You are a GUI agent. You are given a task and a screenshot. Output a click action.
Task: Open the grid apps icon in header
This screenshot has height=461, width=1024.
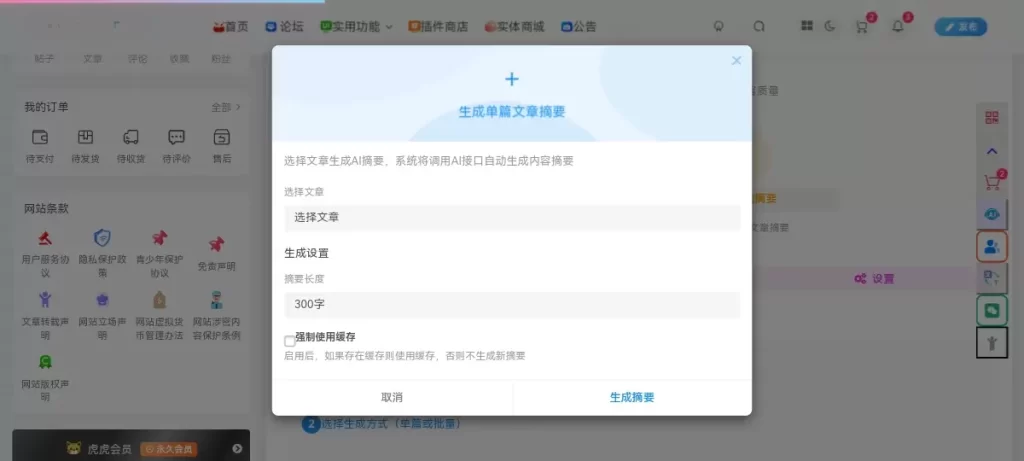(x=807, y=27)
